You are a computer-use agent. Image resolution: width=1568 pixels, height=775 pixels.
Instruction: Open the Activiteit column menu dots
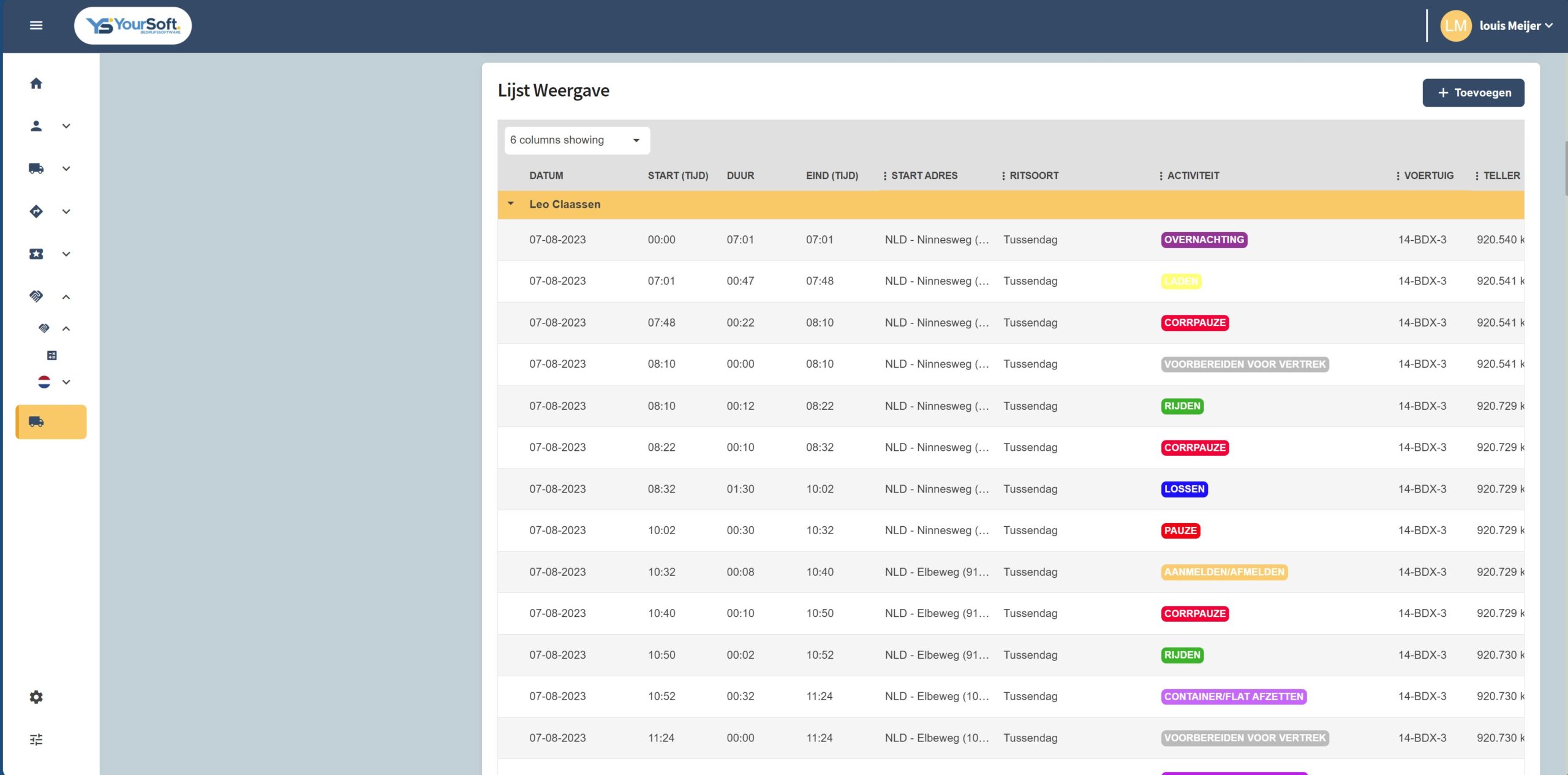(1161, 176)
